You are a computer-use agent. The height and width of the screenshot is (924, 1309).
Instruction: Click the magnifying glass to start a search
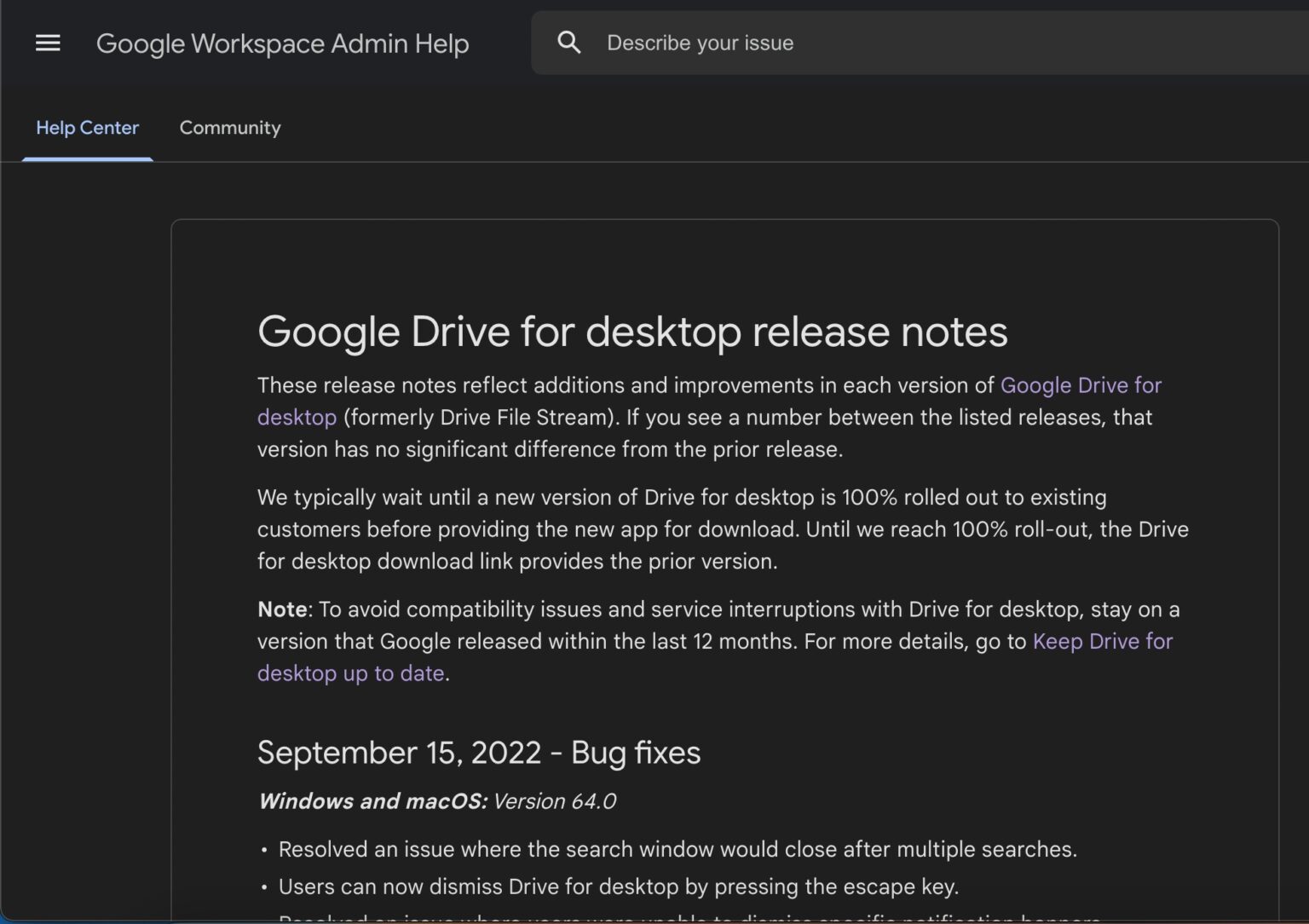[x=569, y=42]
